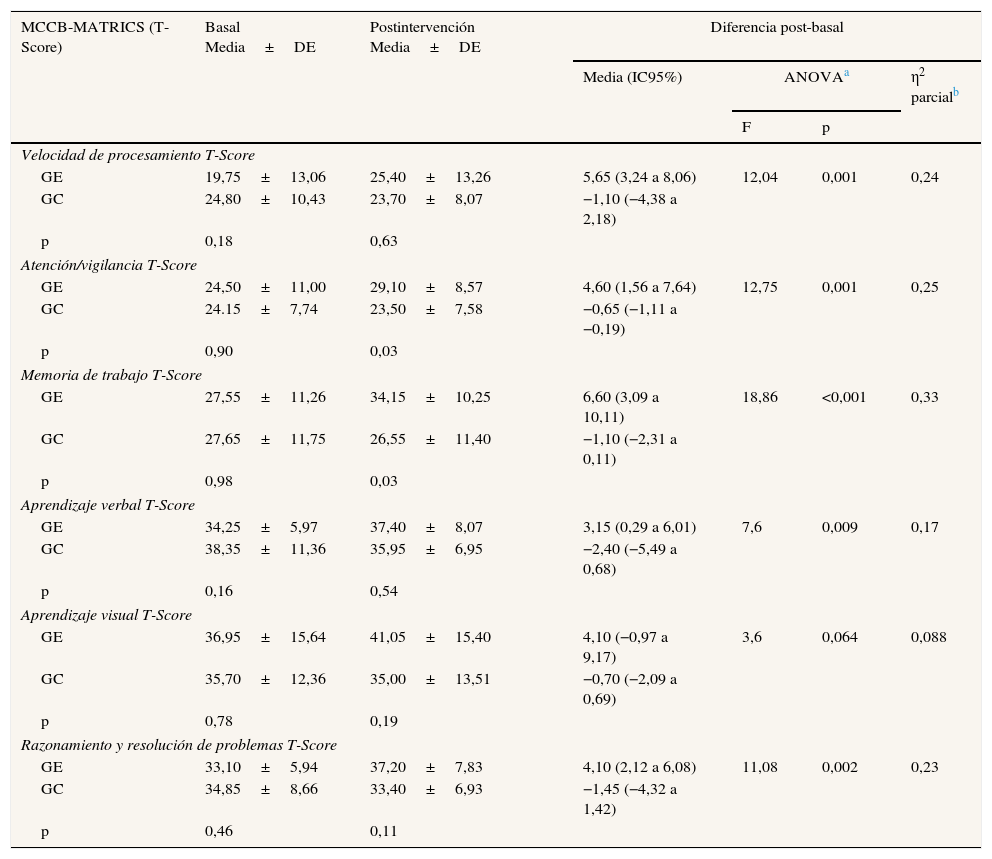Select the Memoria de trabajo T-Score heading
The image size is (992, 859).
(x=111, y=375)
